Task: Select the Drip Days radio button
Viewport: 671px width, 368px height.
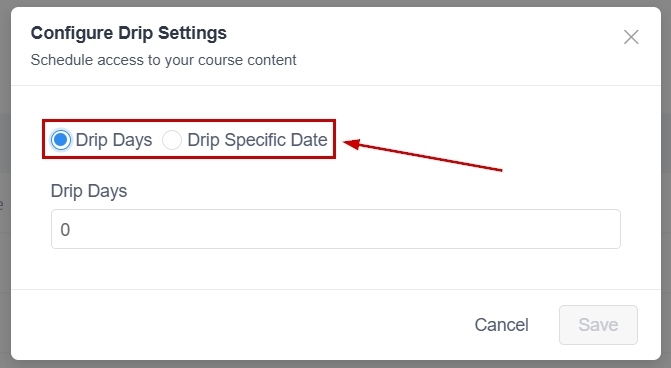Action: pos(61,140)
